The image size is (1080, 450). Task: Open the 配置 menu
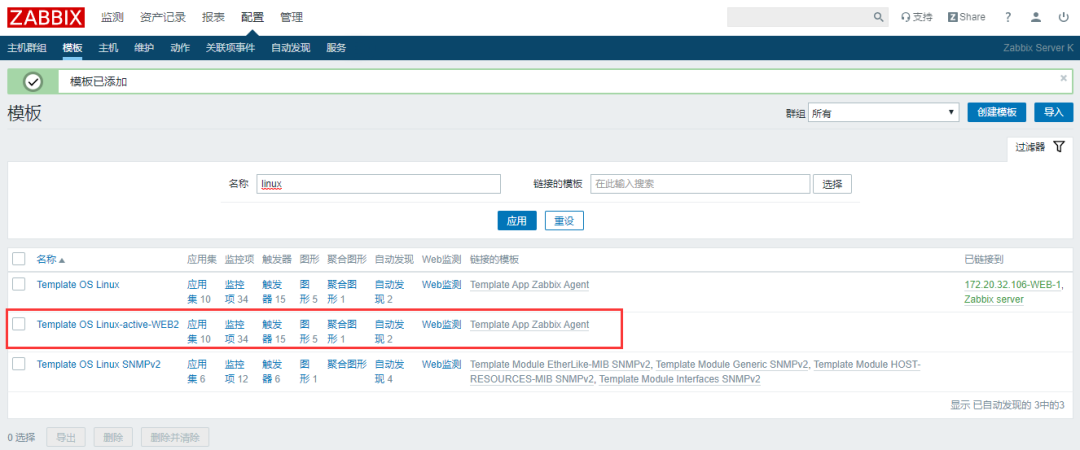point(252,17)
